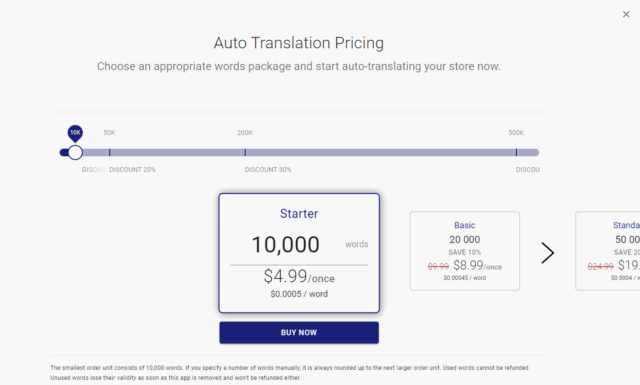
Task: Click the DISCOUNT 30% label
Action: pos(268,169)
